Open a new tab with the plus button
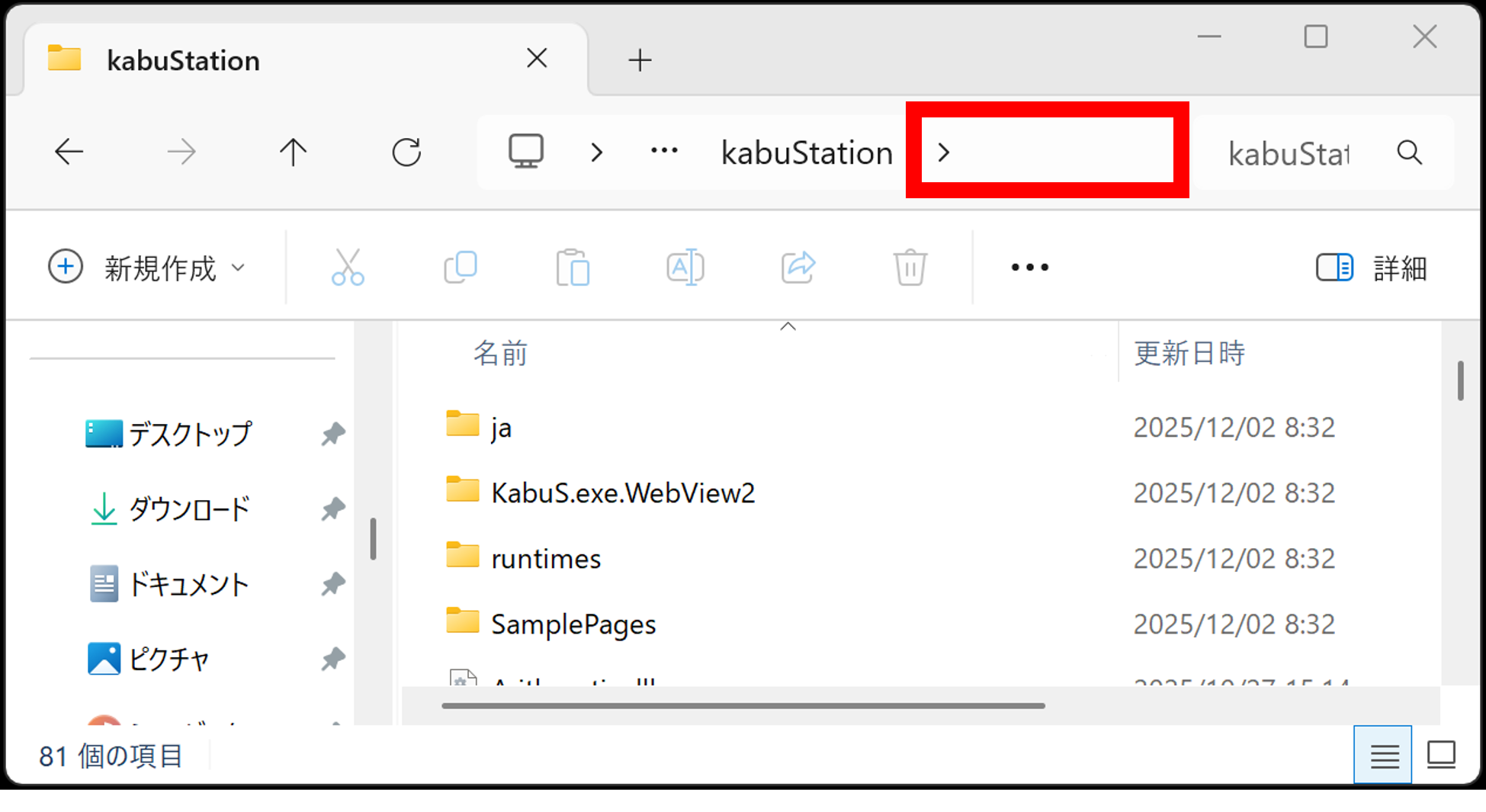1486x812 pixels. click(640, 59)
